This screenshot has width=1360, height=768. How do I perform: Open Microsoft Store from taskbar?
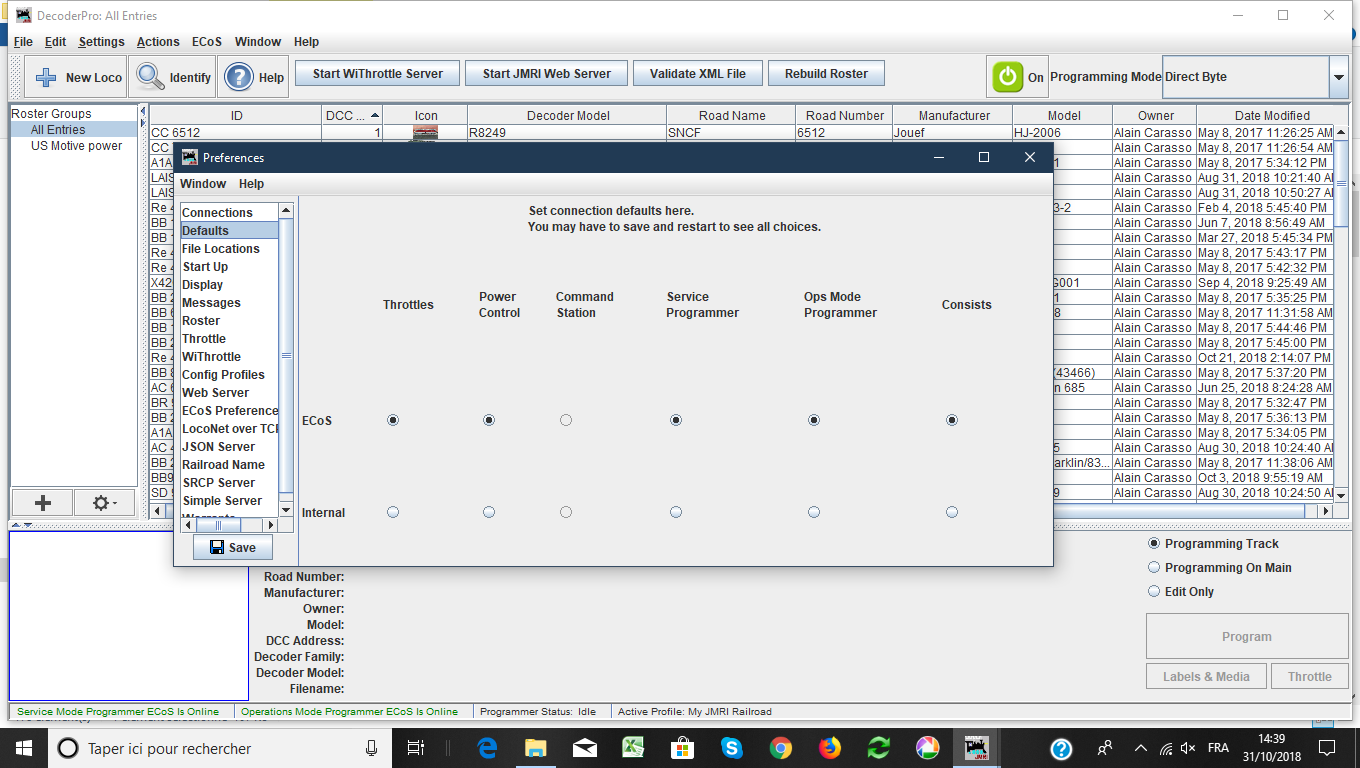[683, 747]
